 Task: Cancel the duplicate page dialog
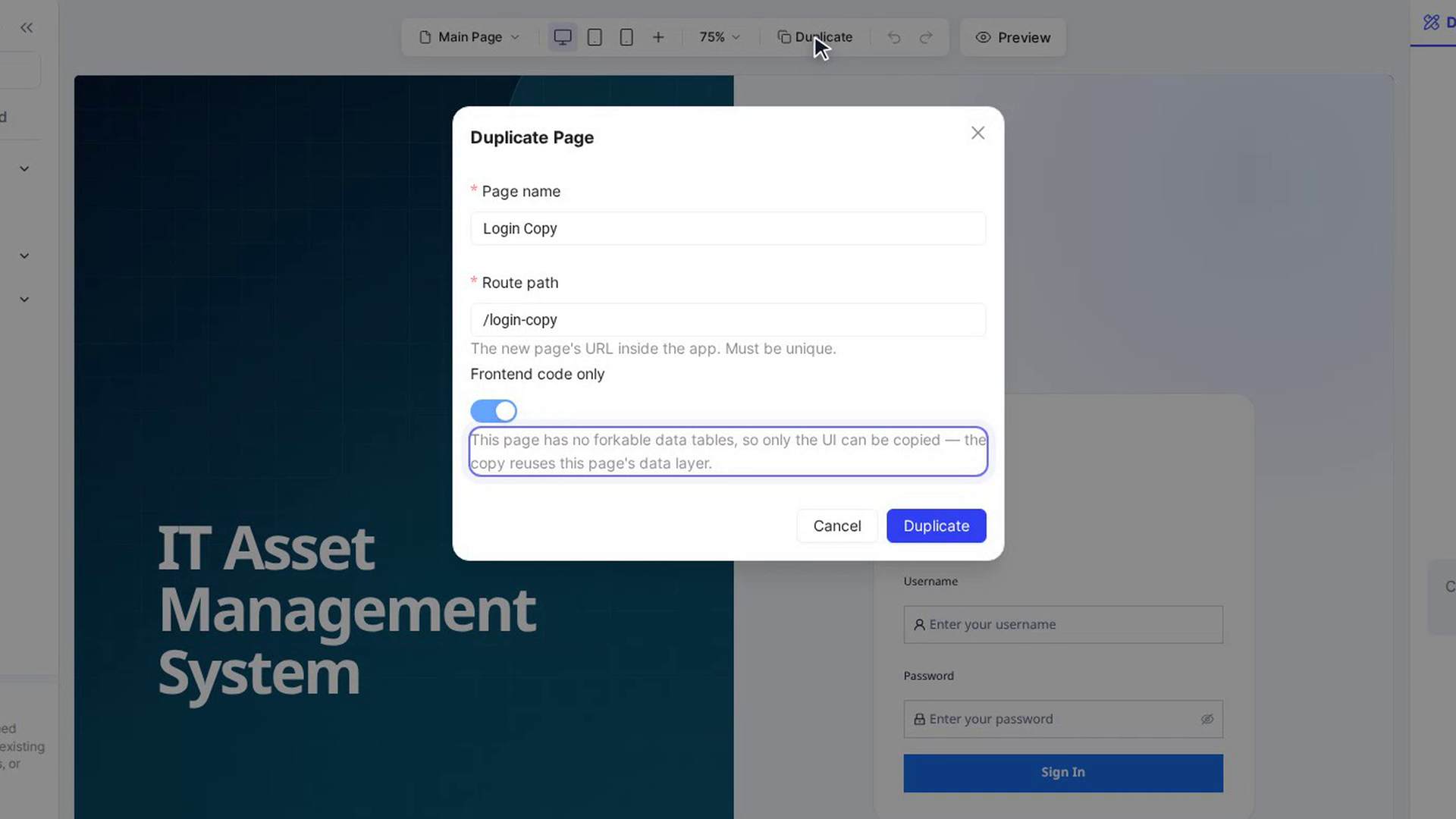836,526
